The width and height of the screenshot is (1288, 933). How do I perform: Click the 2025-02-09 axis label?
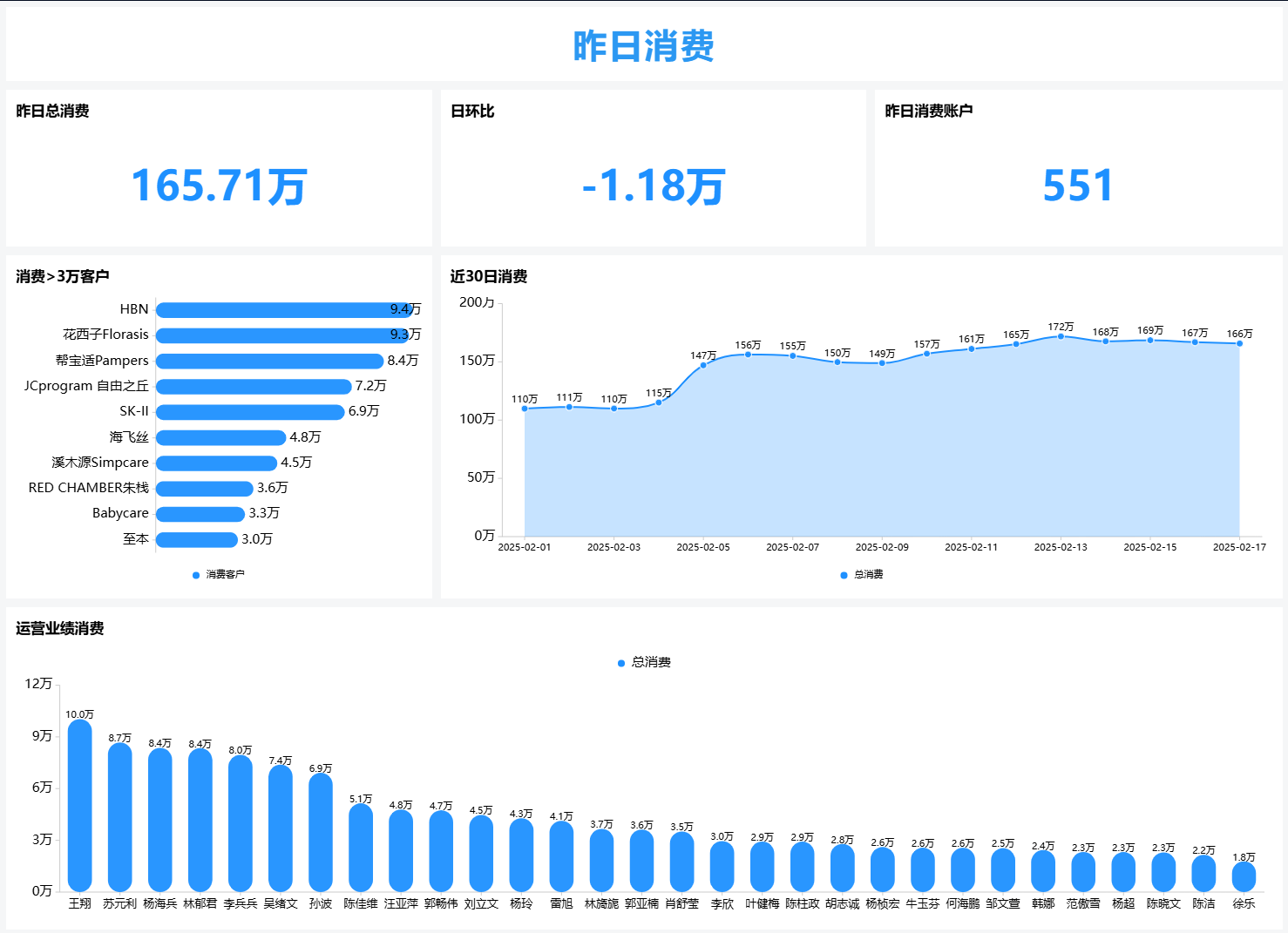click(x=882, y=547)
